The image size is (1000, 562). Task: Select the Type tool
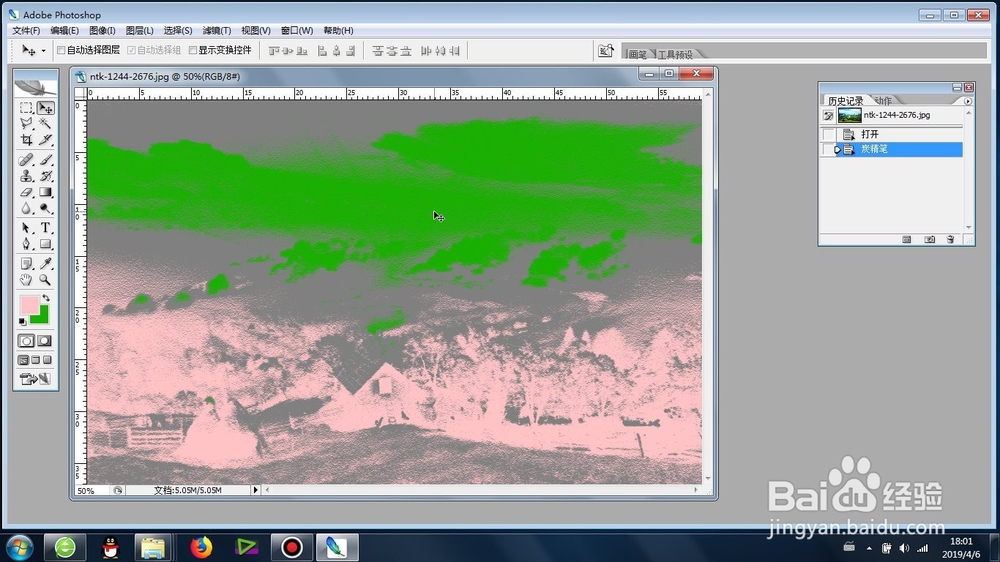click(x=45, y=228)
